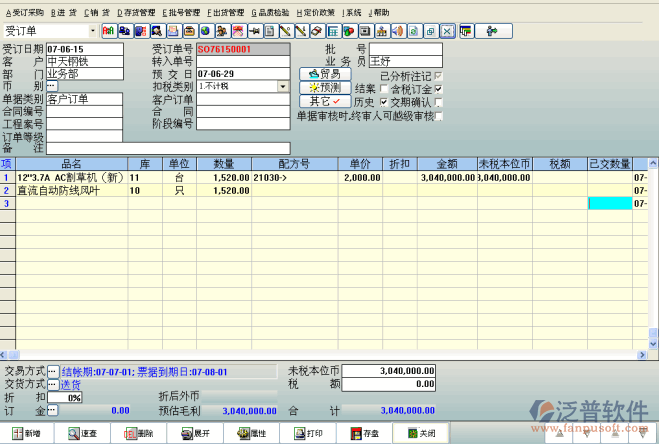Click the 新增 (New) icon button

pos(27,434)
